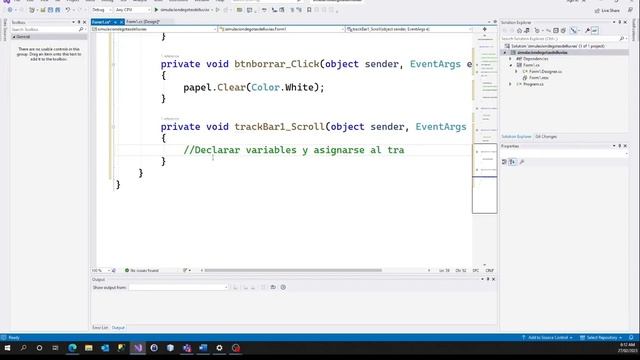The image size is (640, 360).
Task: Expand the Form1.Designer.cs node
Action: click(x=516, y=71)
